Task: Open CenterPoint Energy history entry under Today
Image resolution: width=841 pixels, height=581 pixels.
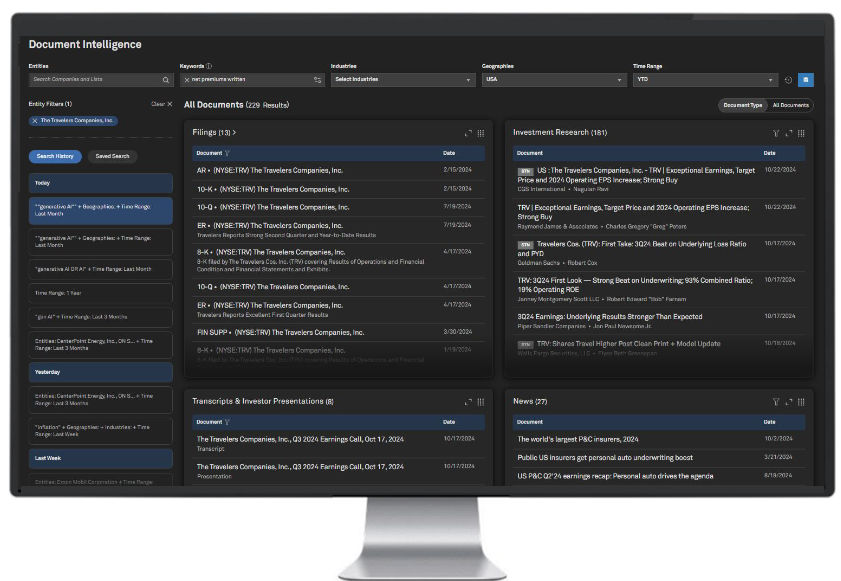Action: 100,344
